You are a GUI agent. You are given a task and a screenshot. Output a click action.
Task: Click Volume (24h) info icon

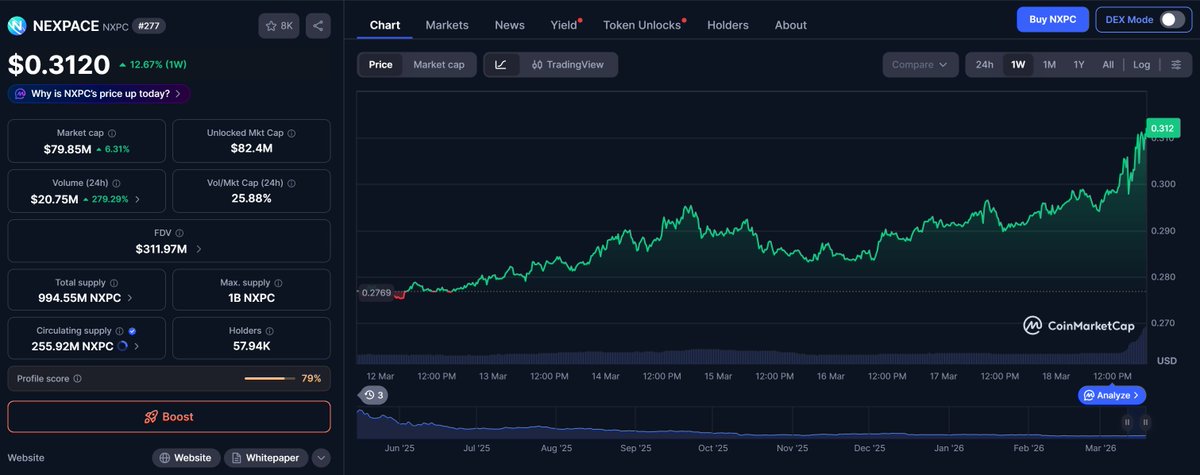coord(118,183)
